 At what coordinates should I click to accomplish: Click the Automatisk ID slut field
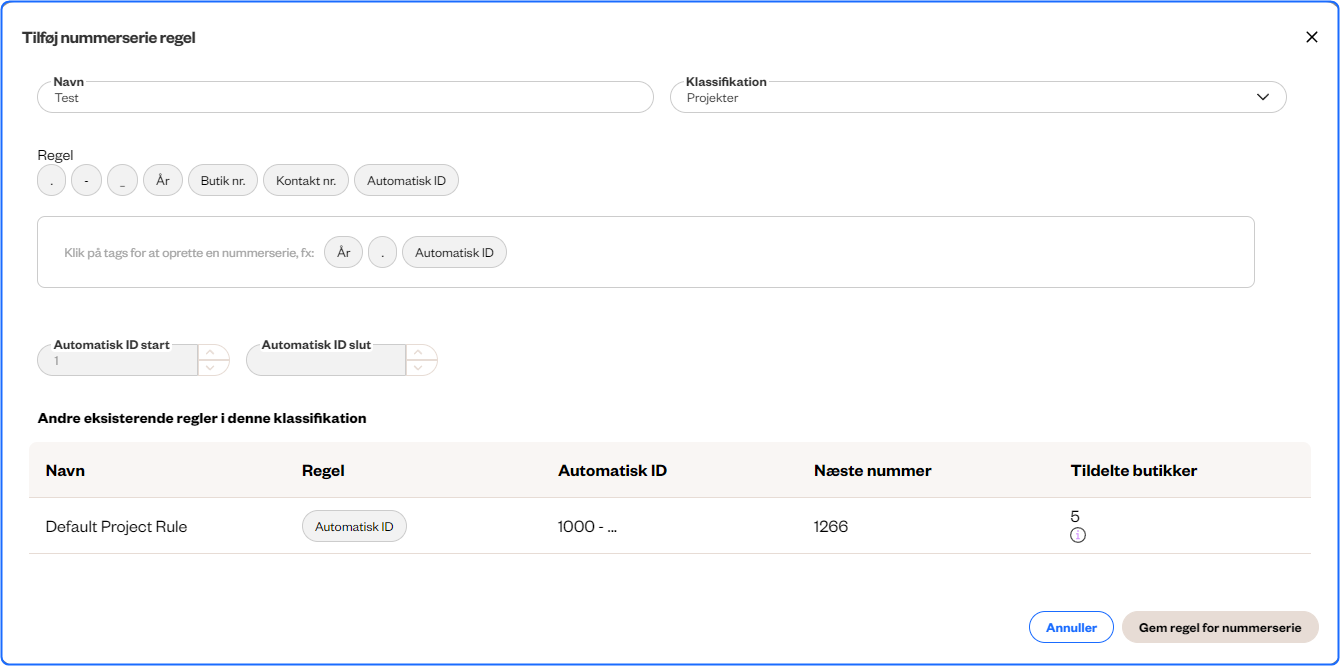pos(325,361)
